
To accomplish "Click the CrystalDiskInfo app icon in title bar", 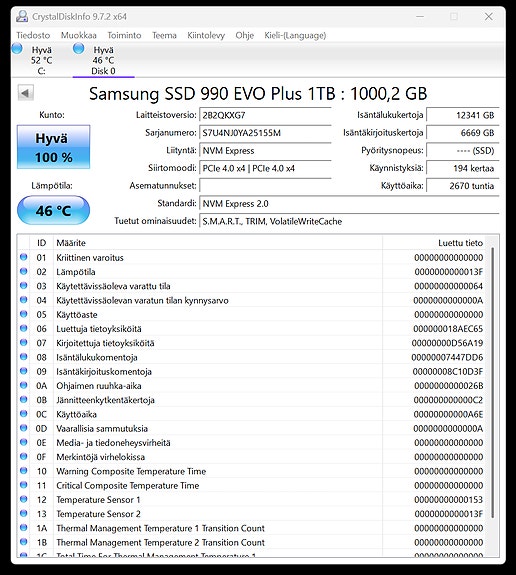I will point(22,16).
